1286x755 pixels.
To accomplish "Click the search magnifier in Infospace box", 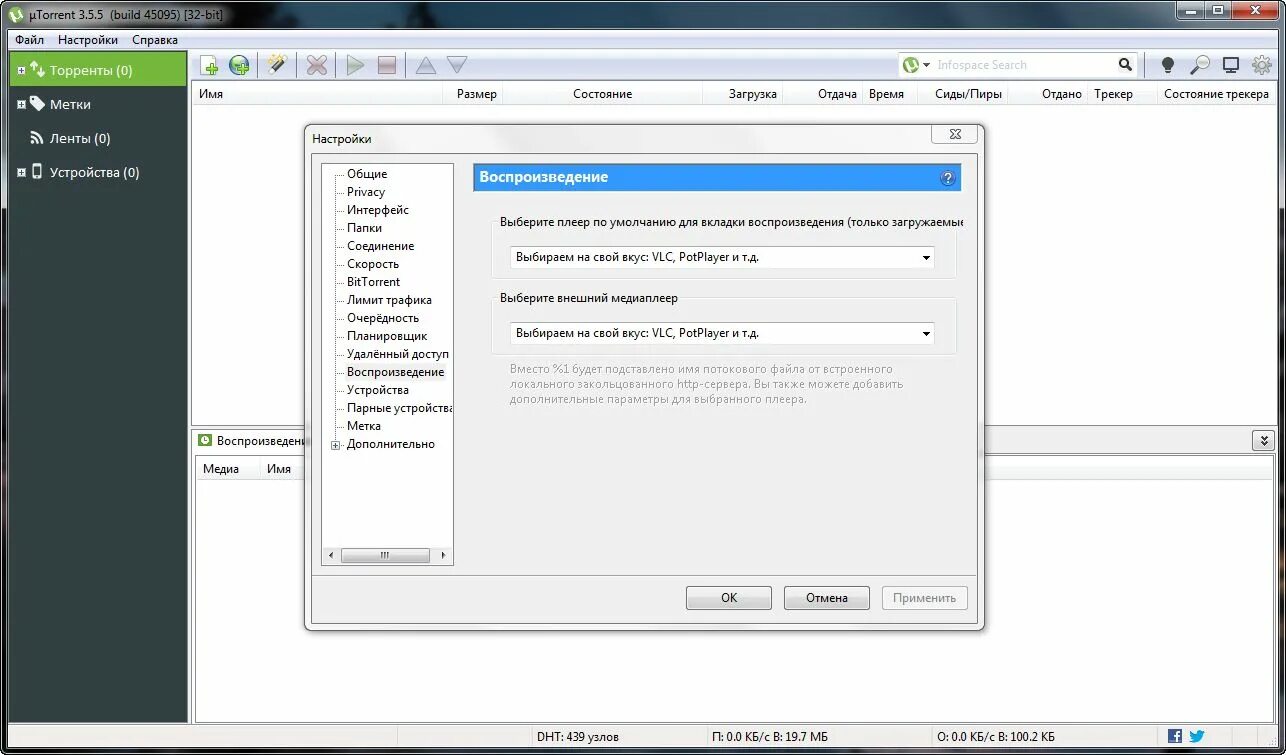I will (x=1126, y=65).
